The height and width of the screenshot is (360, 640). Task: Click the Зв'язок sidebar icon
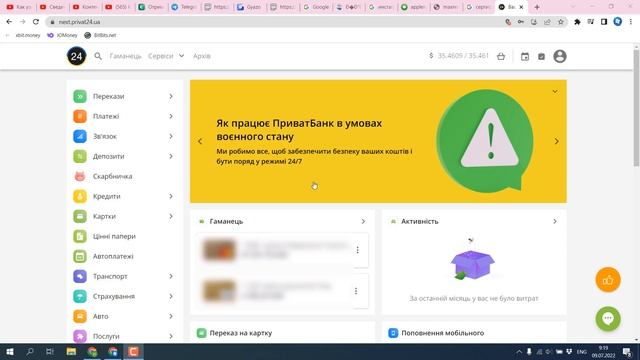tap(80, 136)
